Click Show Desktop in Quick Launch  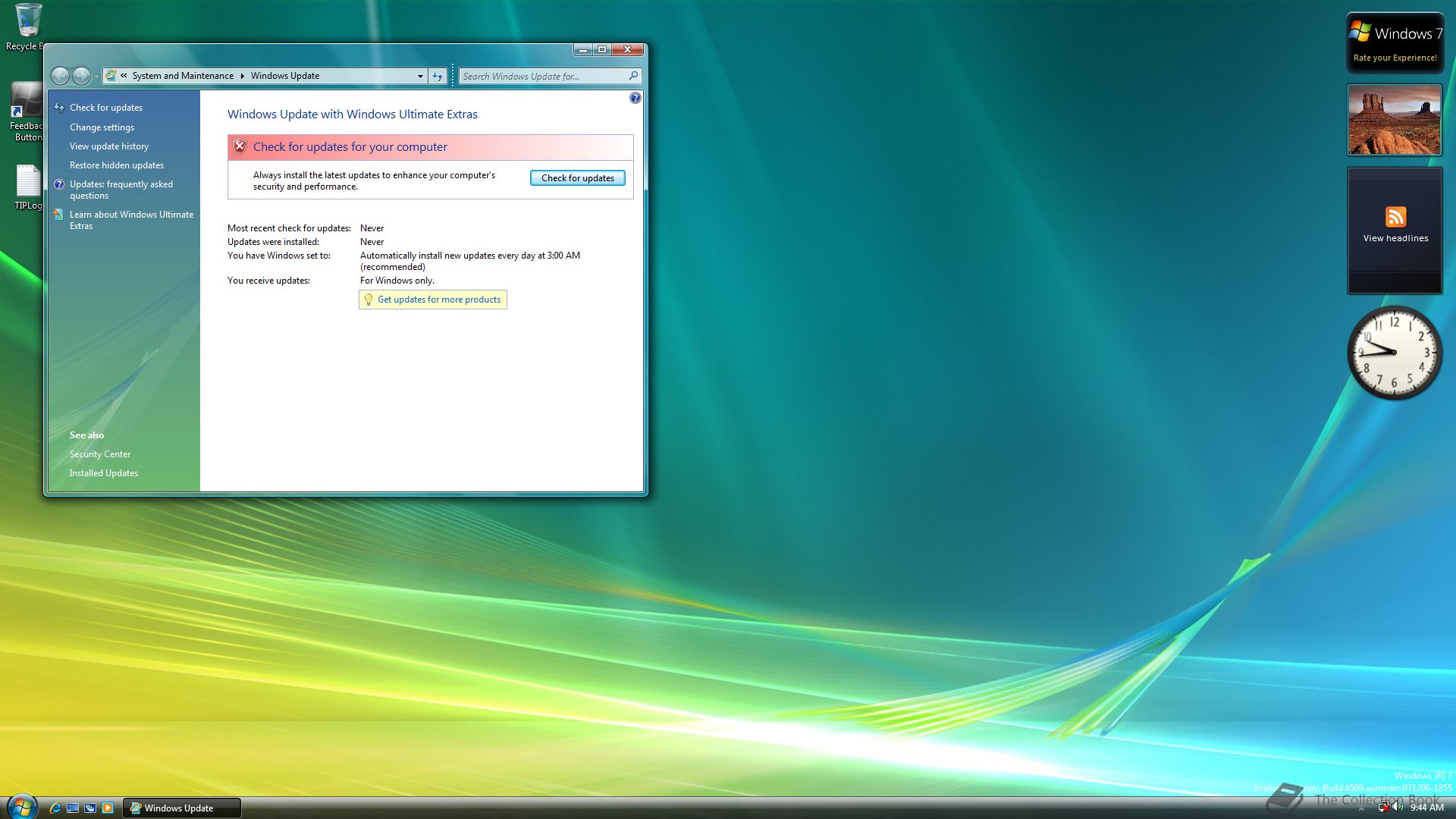coord(73,808)
